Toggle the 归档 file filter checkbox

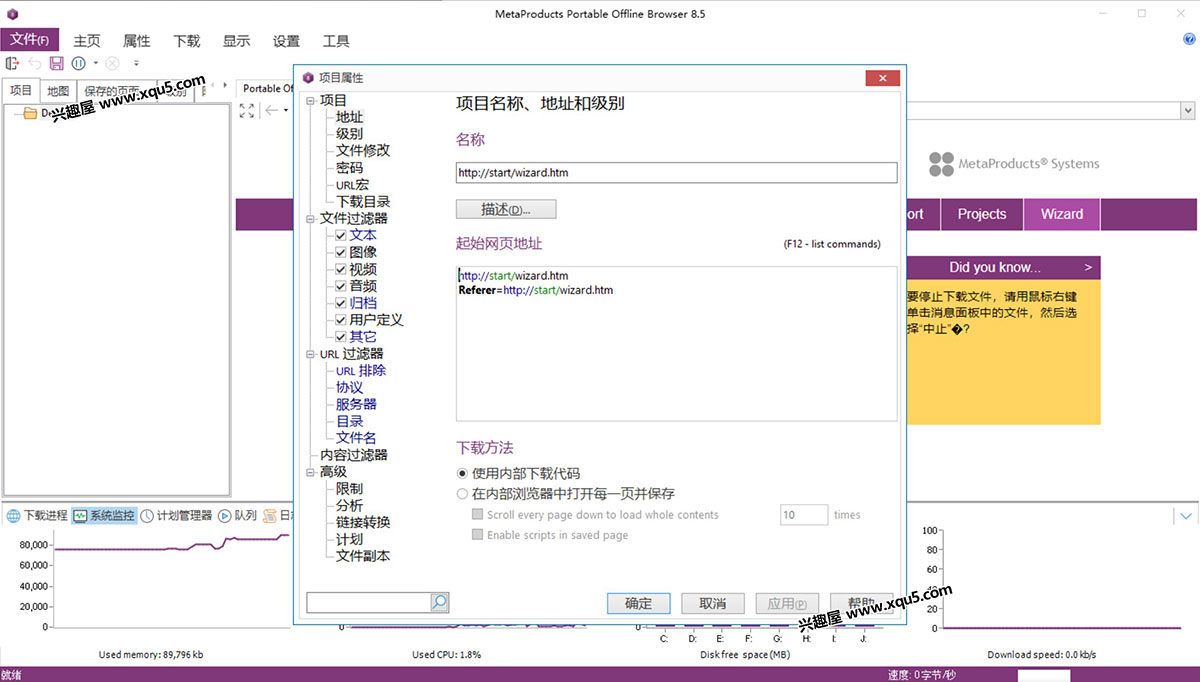click(x=341, y=303)
